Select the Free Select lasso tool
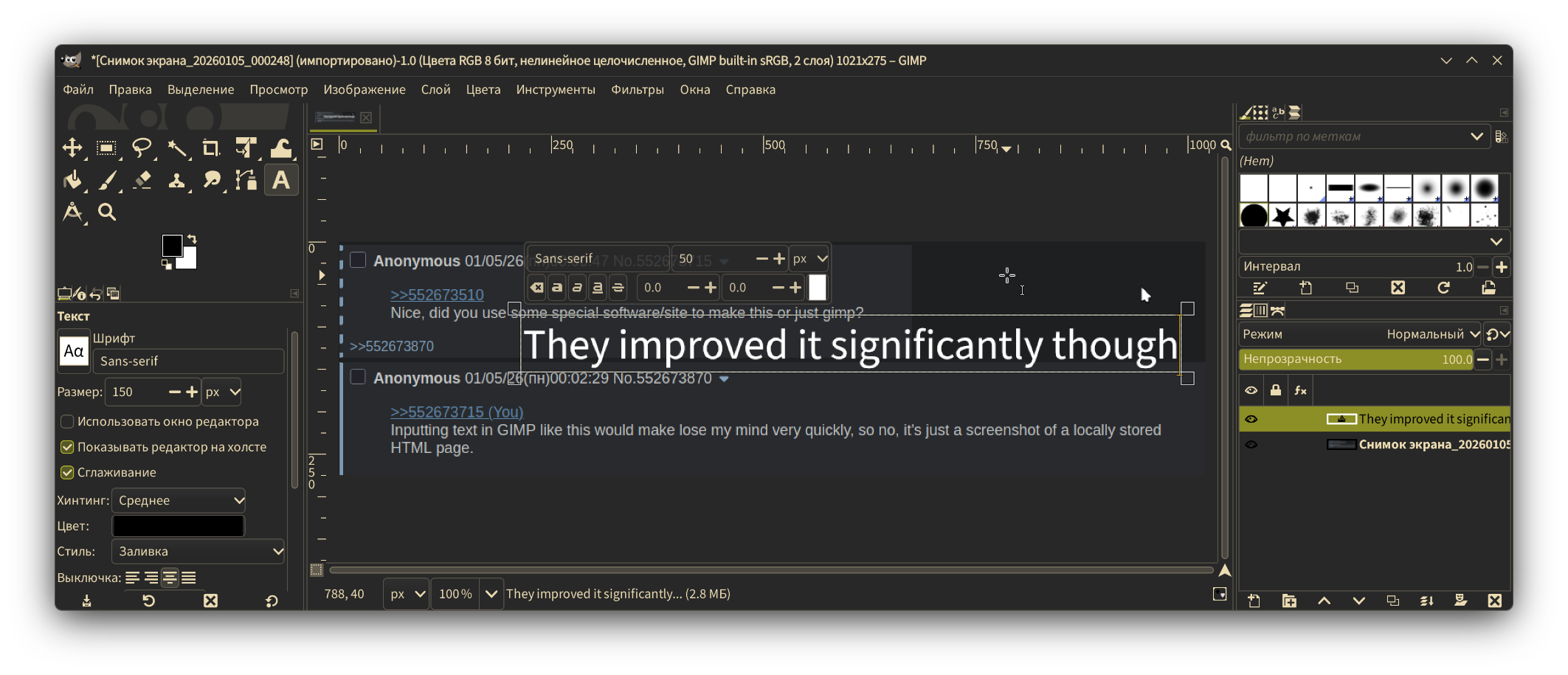 pos(142,148)
